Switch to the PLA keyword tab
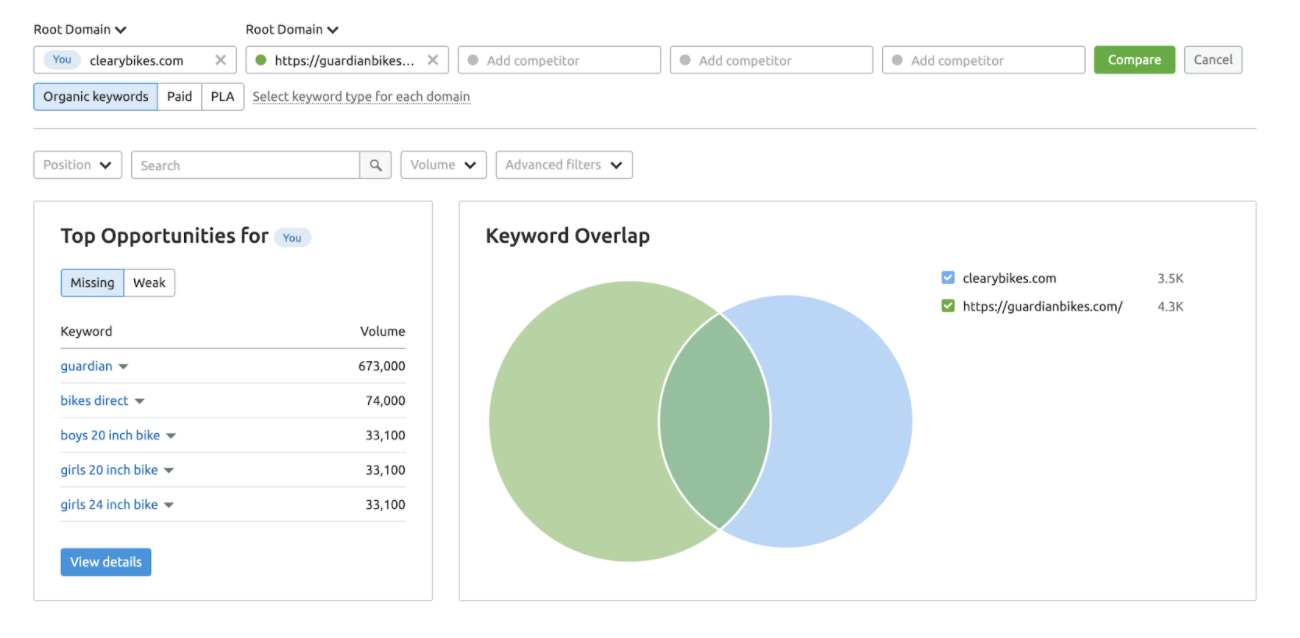The height and width of the screenshot is (638, 1300). tap(222, 97)
